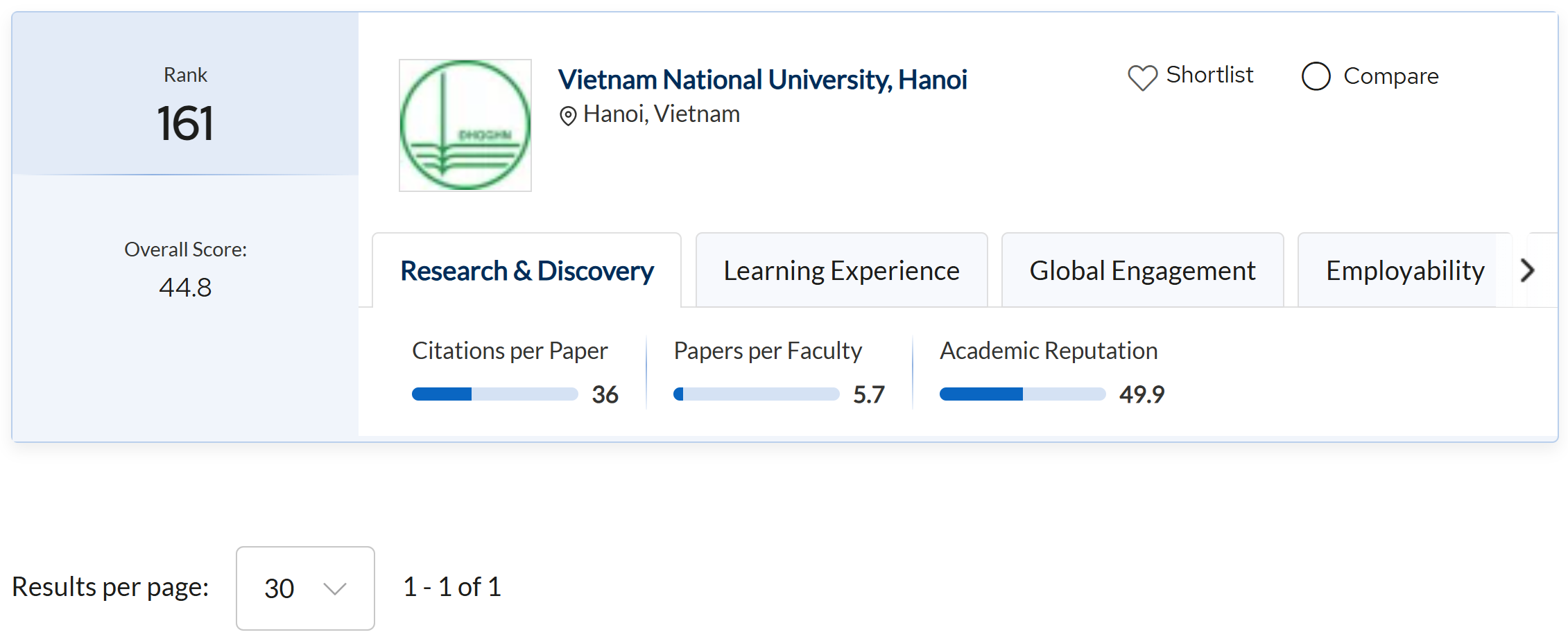Image resolution: width=1568 pixels, height=639 pixels.
Task: Open the results per page dropdown
Action: (304, 588)
